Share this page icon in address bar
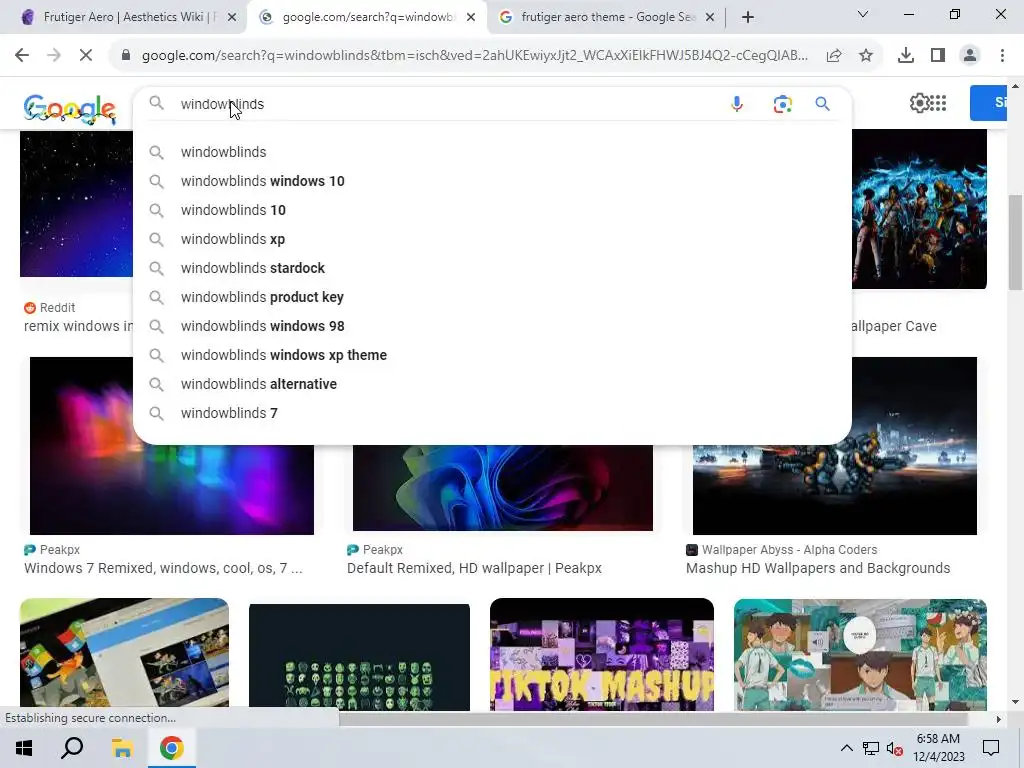Screen dimensions: 1024x768 coord(834,56)
